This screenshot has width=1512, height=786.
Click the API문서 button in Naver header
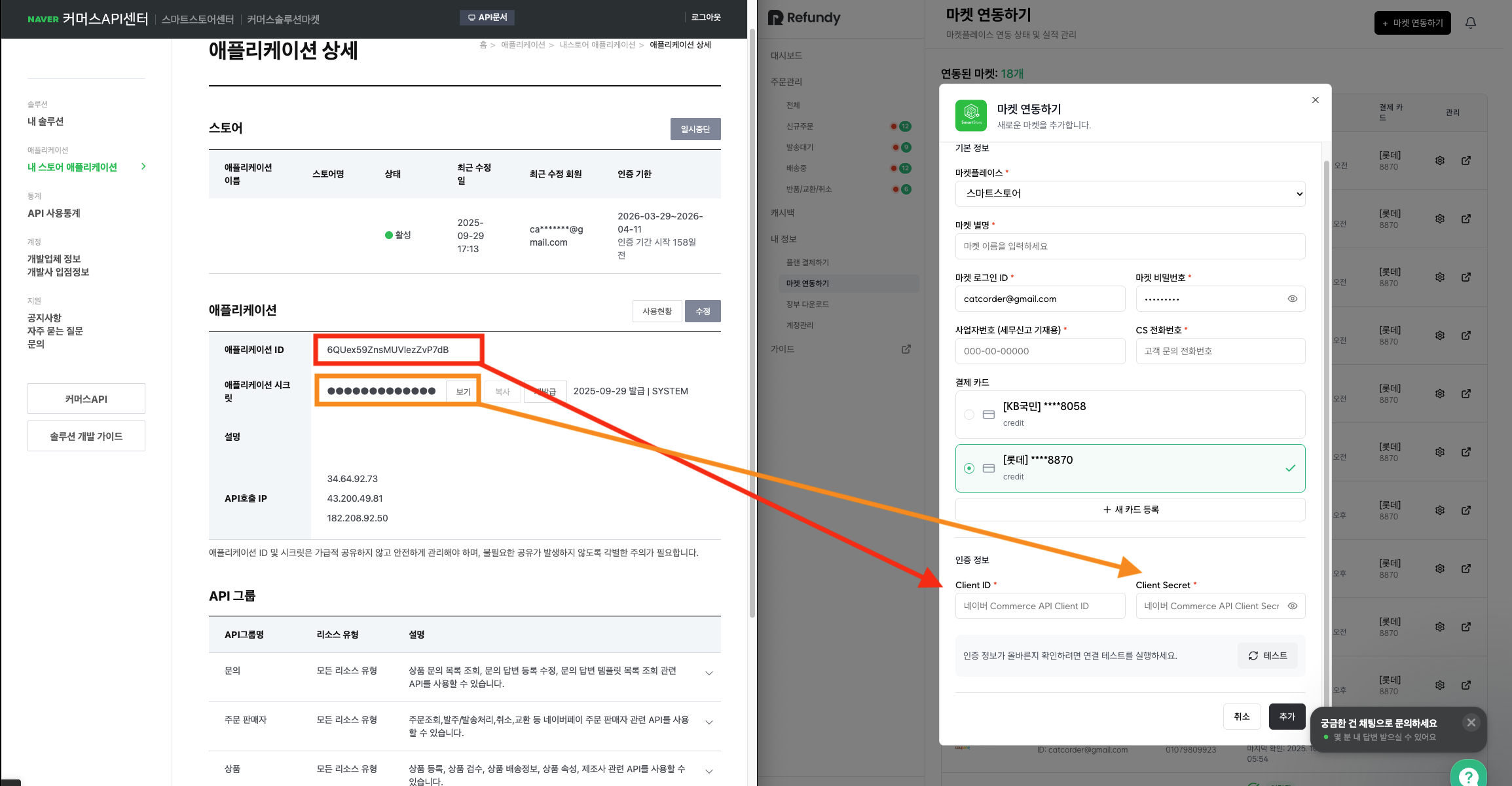(x=487, y=18)
